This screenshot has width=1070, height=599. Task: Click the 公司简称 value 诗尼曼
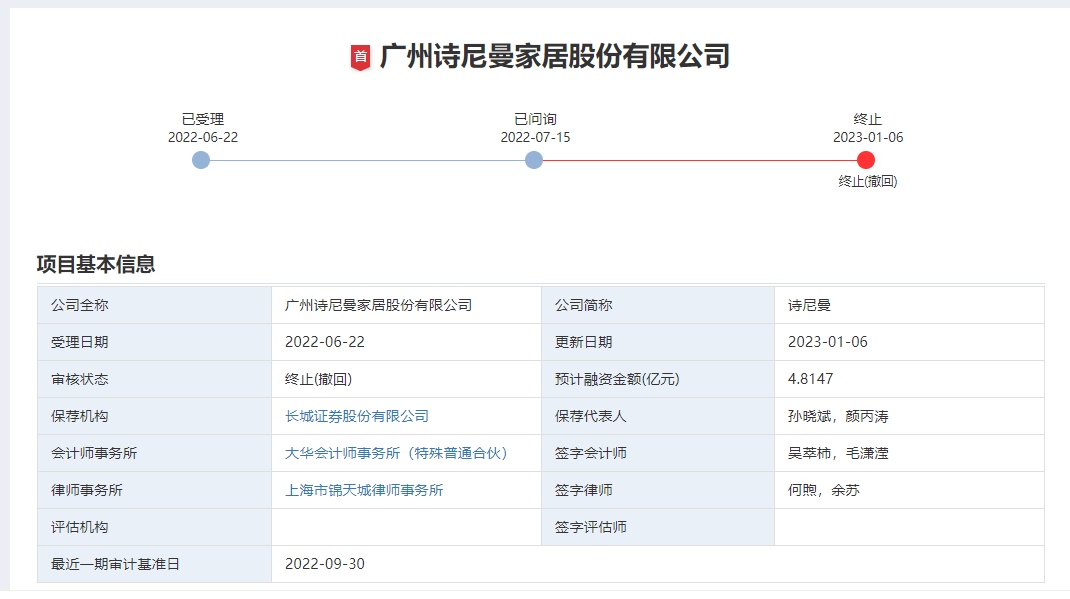[809, 305]
